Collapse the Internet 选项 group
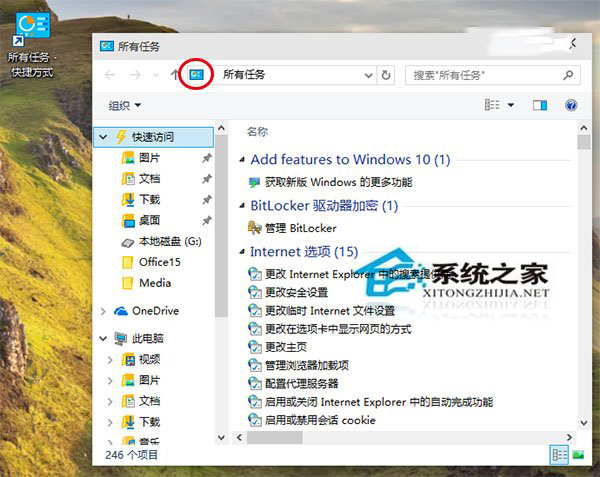 [242, 252]
